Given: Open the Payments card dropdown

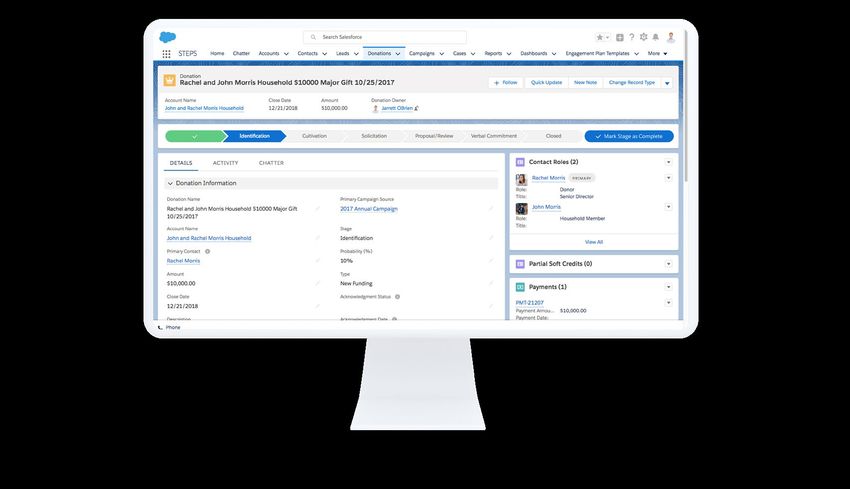Looking at the screenshot, I should (x=668, y=287).
